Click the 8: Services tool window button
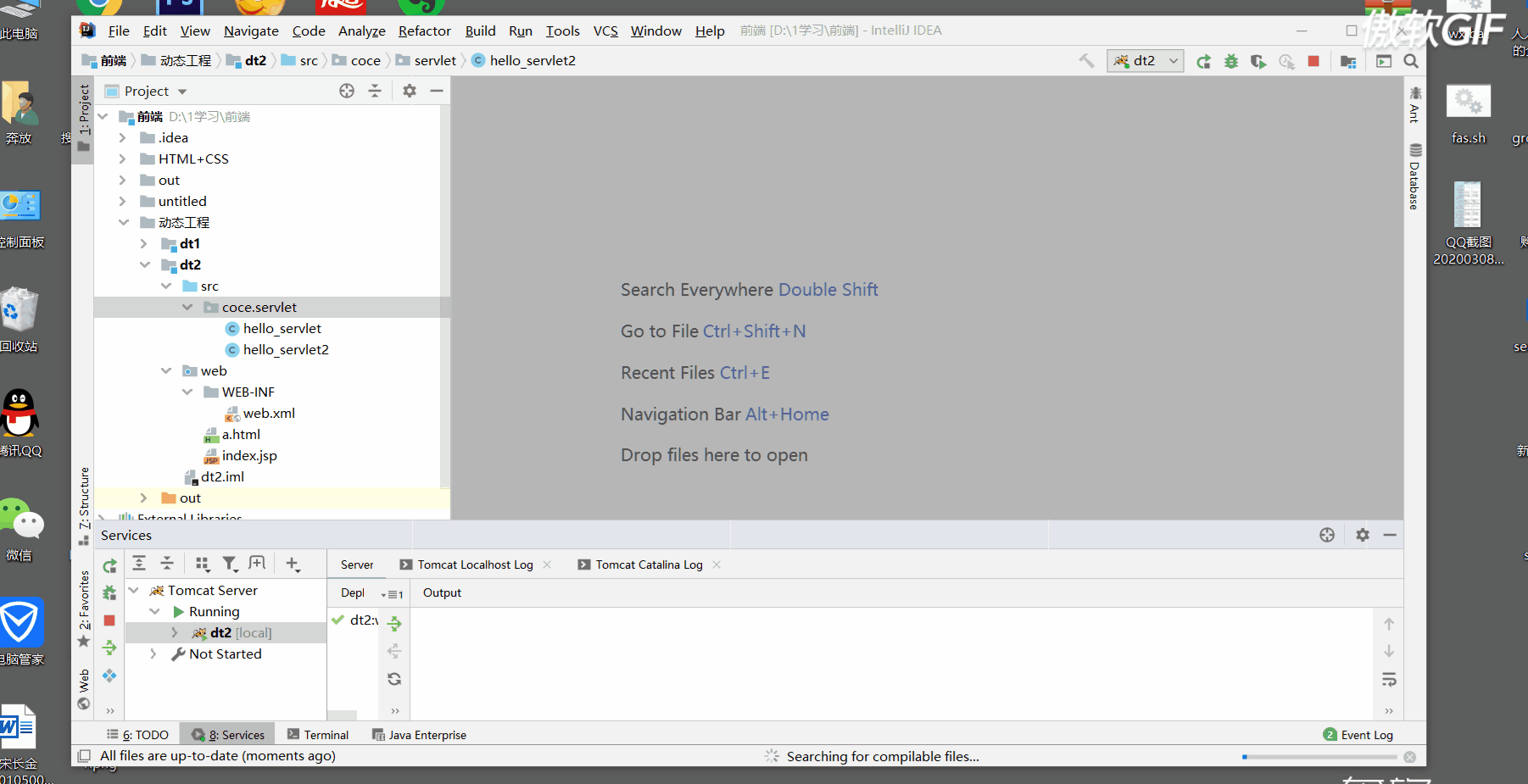Viewport: 1528px width, 784px height. [x=228, y=735]
